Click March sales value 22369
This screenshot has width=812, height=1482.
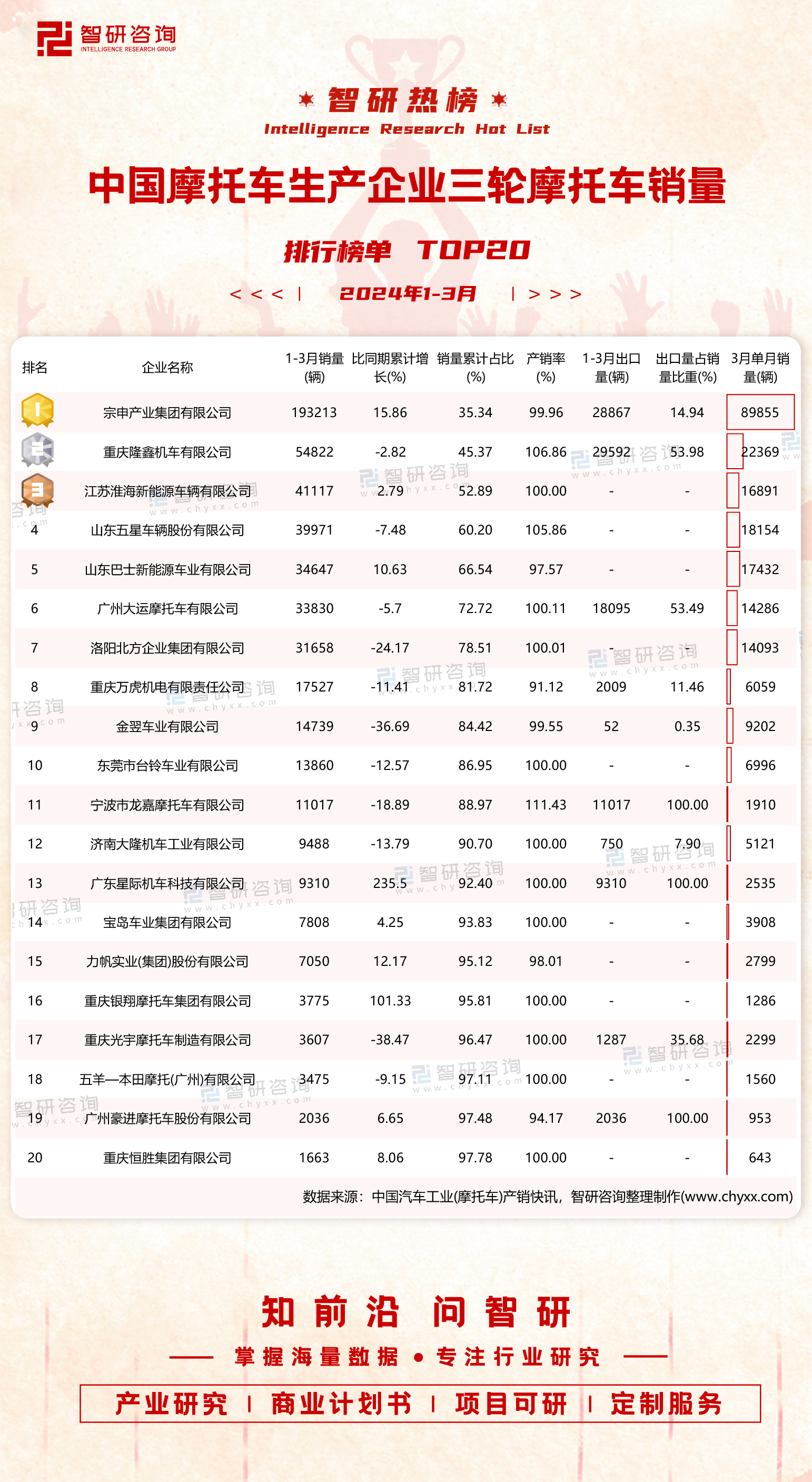(760, 452)
